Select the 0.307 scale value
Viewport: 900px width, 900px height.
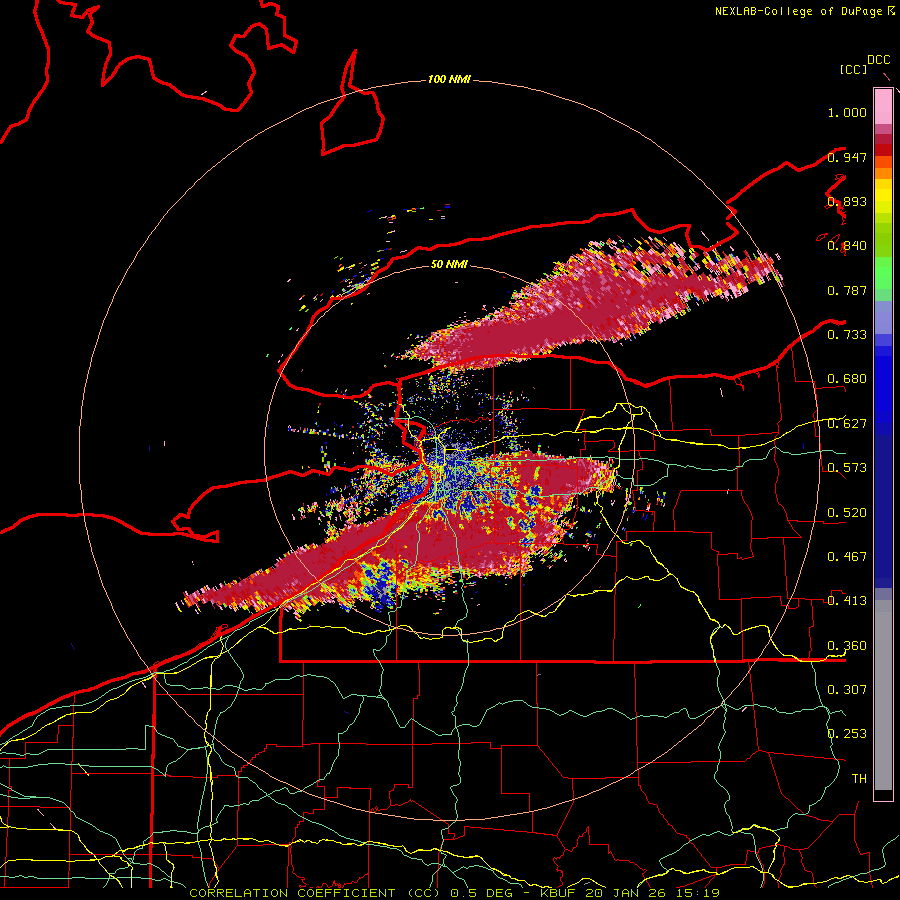pos(847,689)
